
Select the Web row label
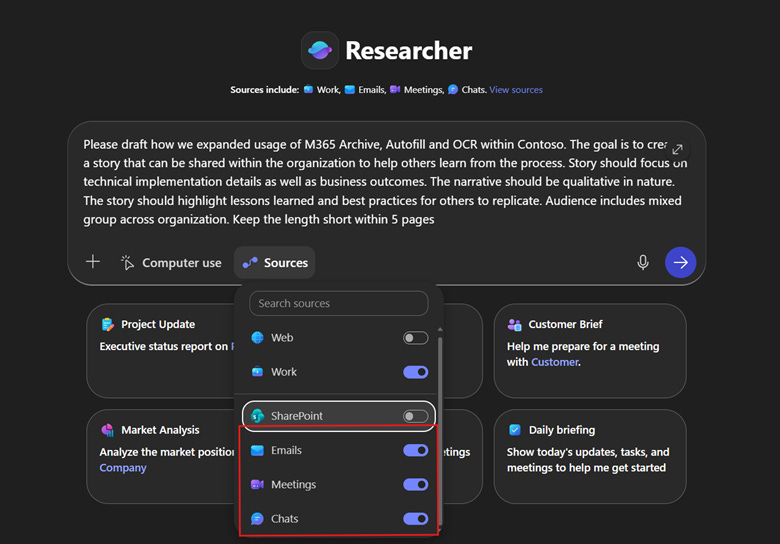(x=282, y=338)
